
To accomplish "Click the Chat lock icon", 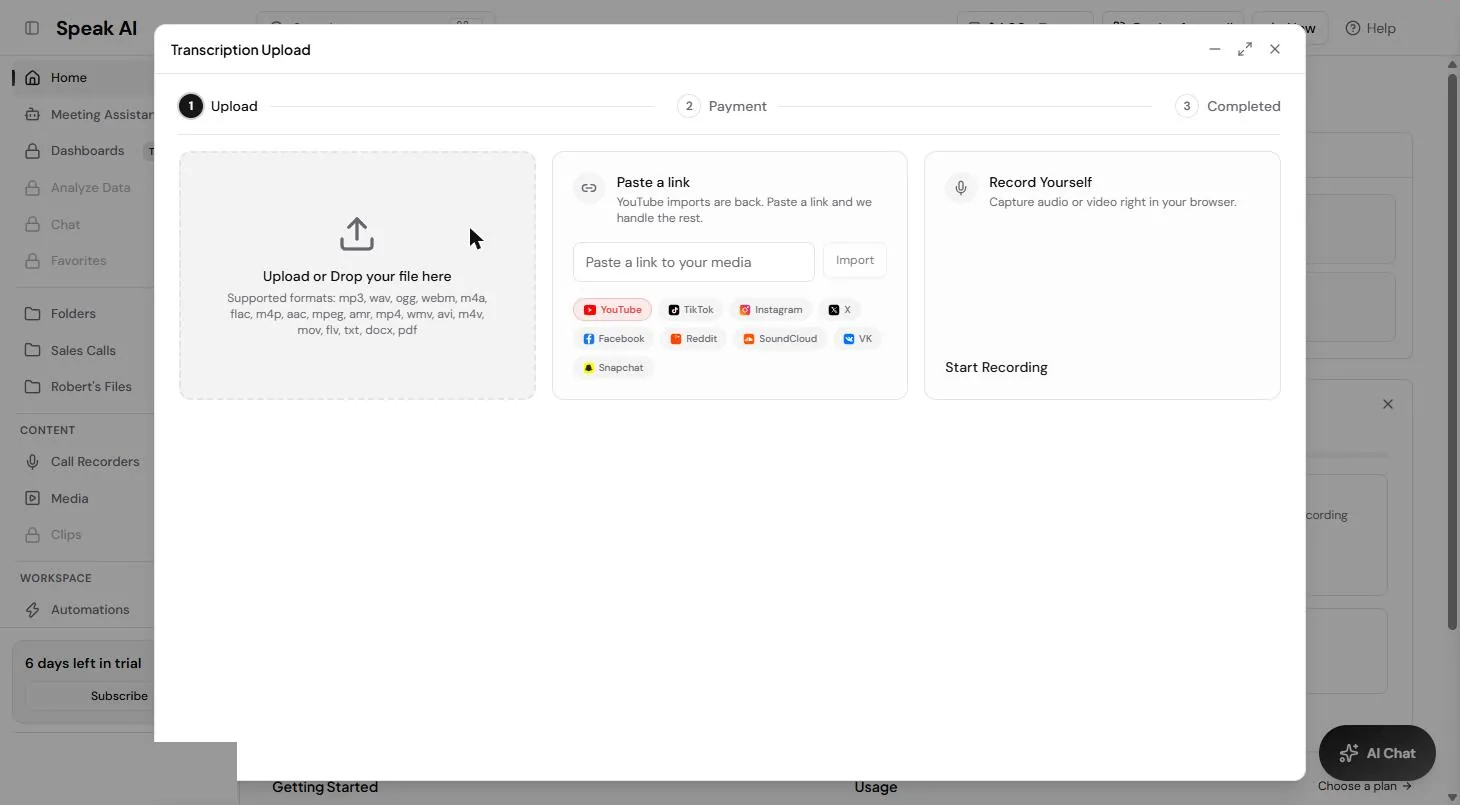I will pos(33,224).
